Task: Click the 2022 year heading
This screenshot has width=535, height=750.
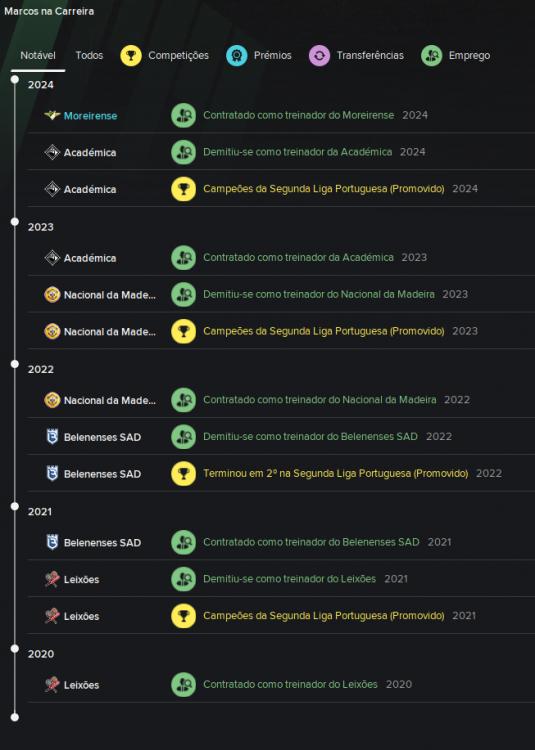Action: (41, 370)
